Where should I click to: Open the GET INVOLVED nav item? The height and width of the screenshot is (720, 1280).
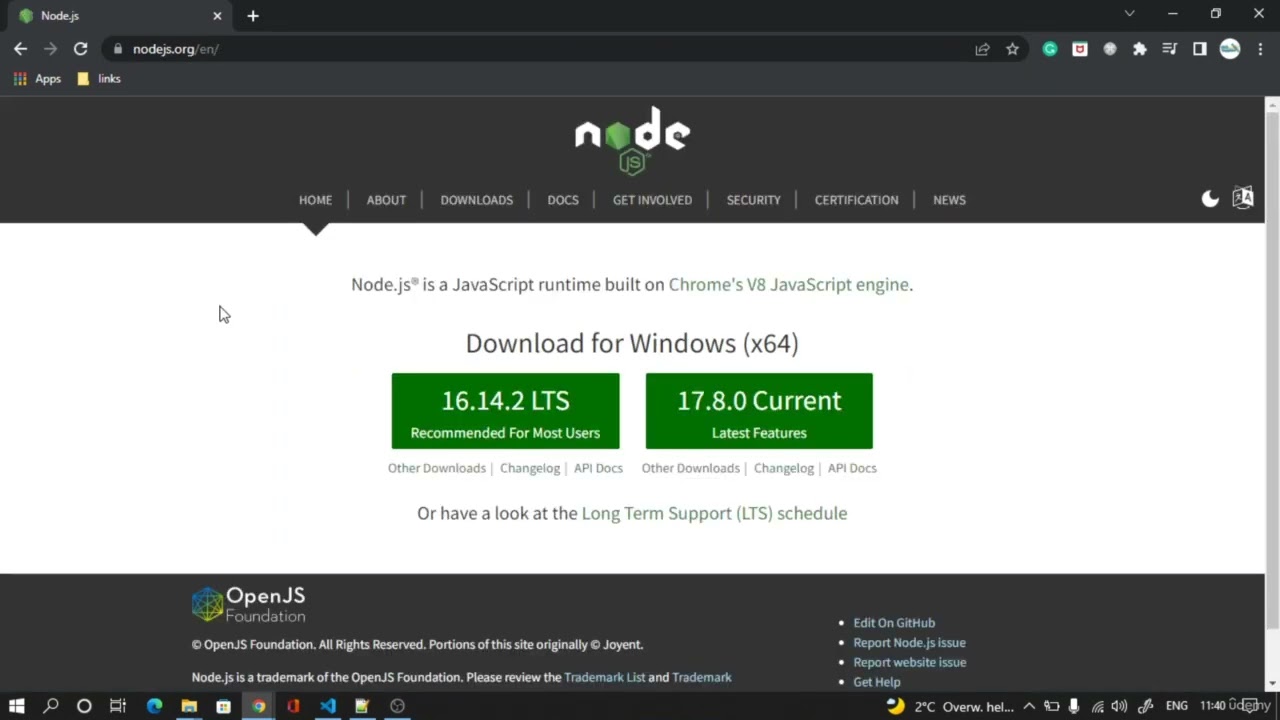[652, 200]
